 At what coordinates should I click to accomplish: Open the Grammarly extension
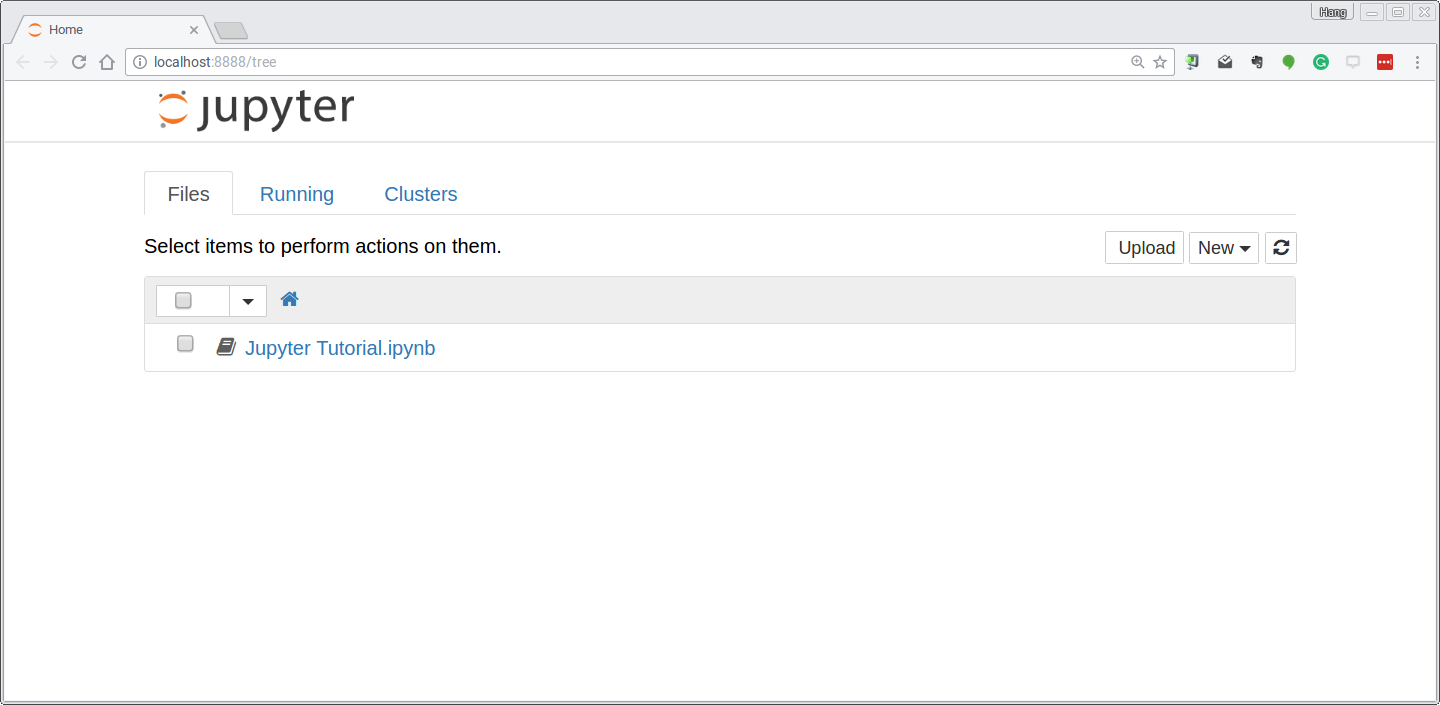(1321, 61)
